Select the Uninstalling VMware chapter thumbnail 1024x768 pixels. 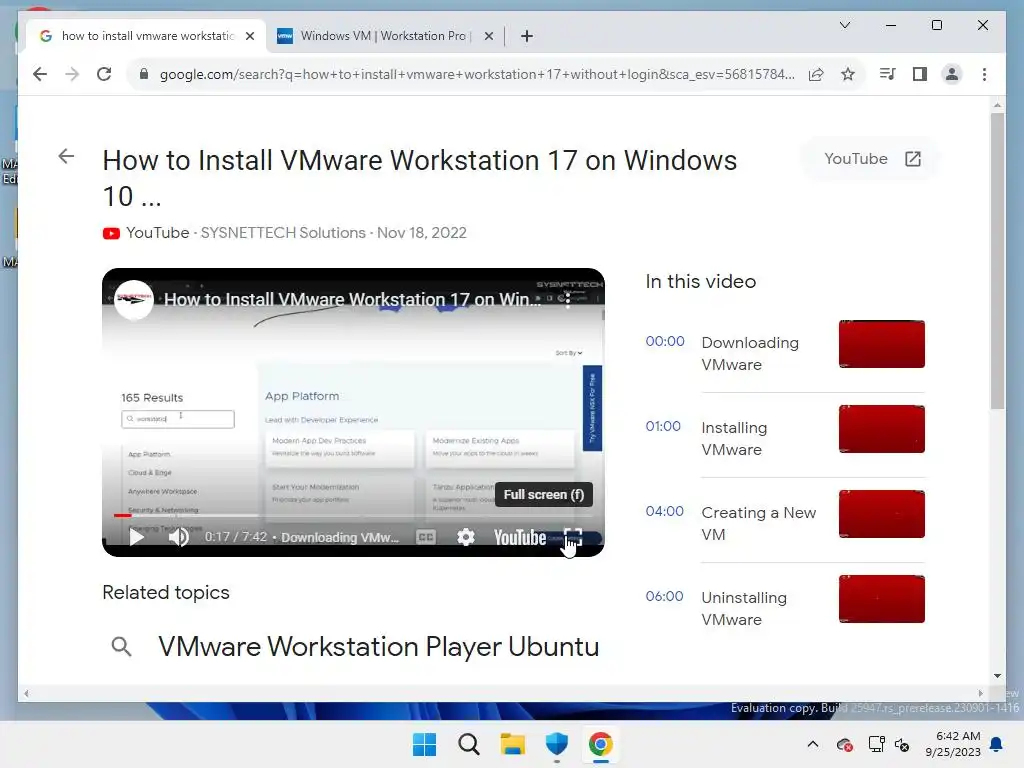[x=882, y=598]
